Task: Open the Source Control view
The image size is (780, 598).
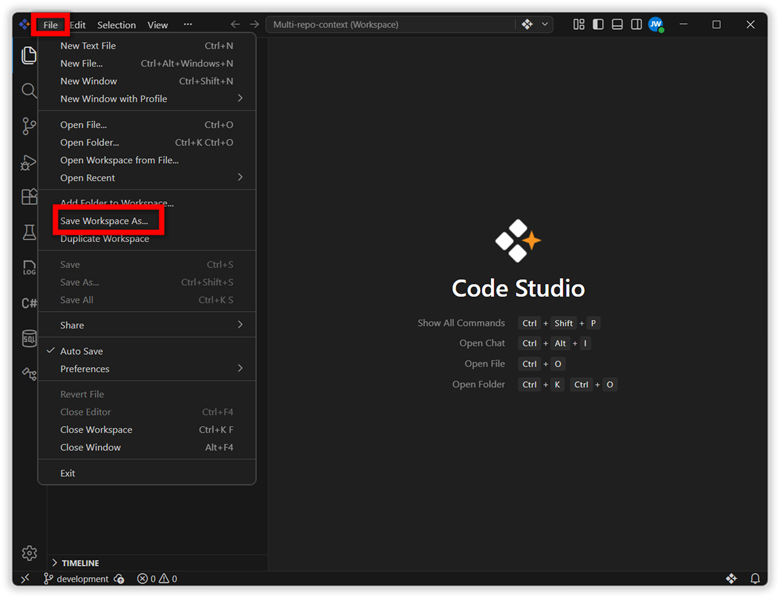Action: [29, 126]
